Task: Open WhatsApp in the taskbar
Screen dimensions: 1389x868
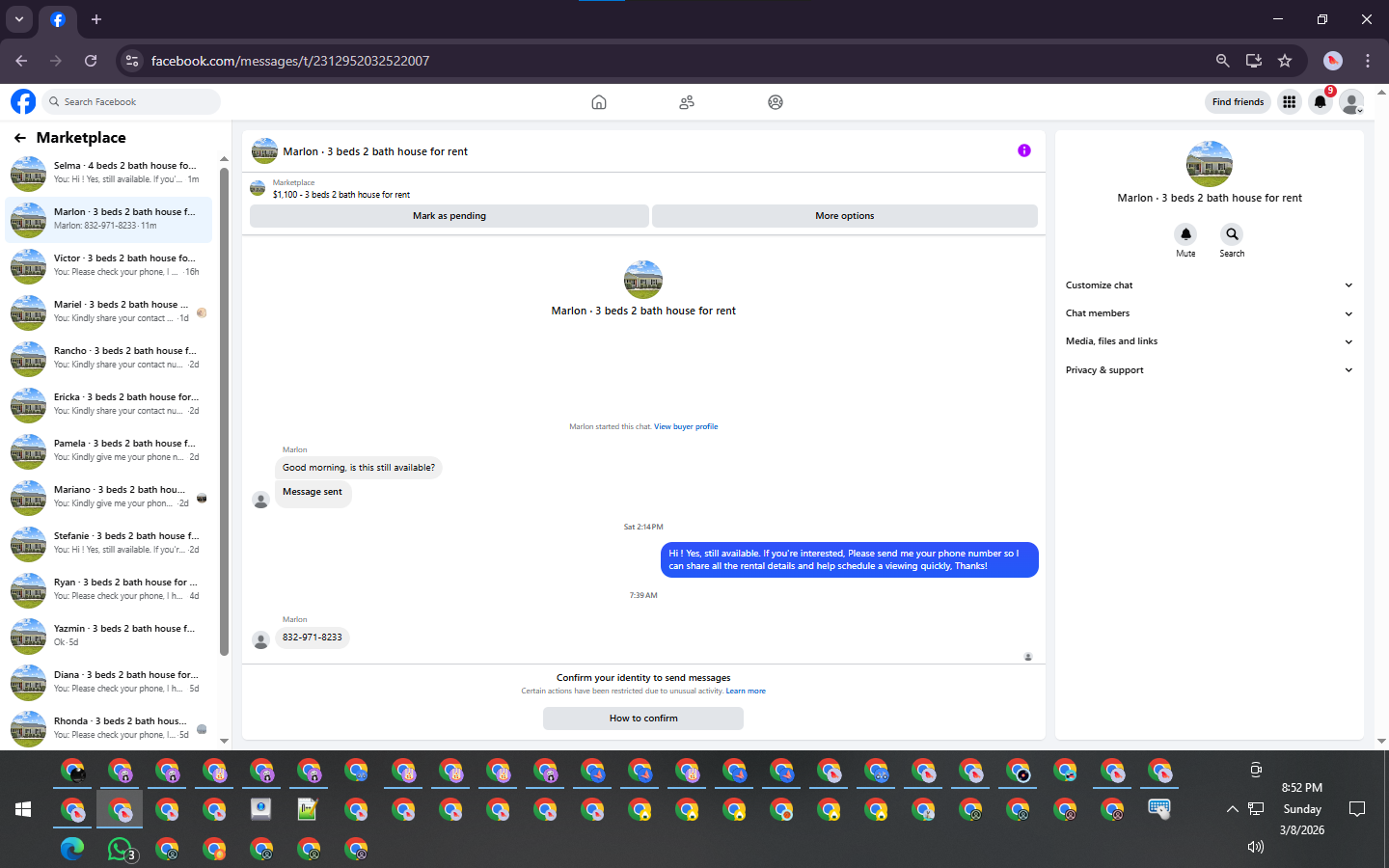Action: [120, 849]
